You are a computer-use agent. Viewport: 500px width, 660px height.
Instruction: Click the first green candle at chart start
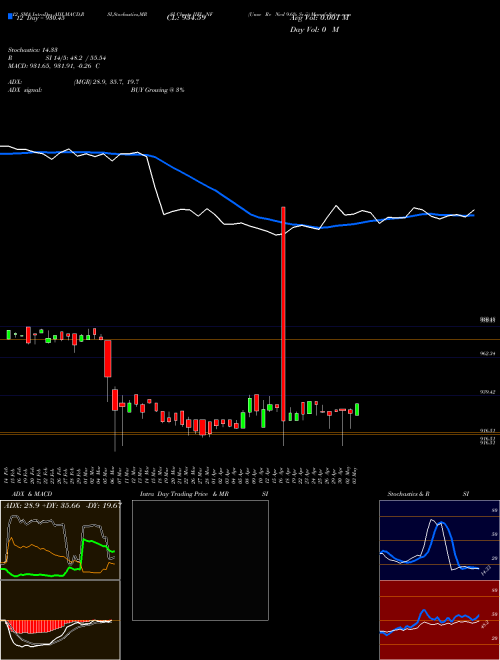tap(8, 335)
